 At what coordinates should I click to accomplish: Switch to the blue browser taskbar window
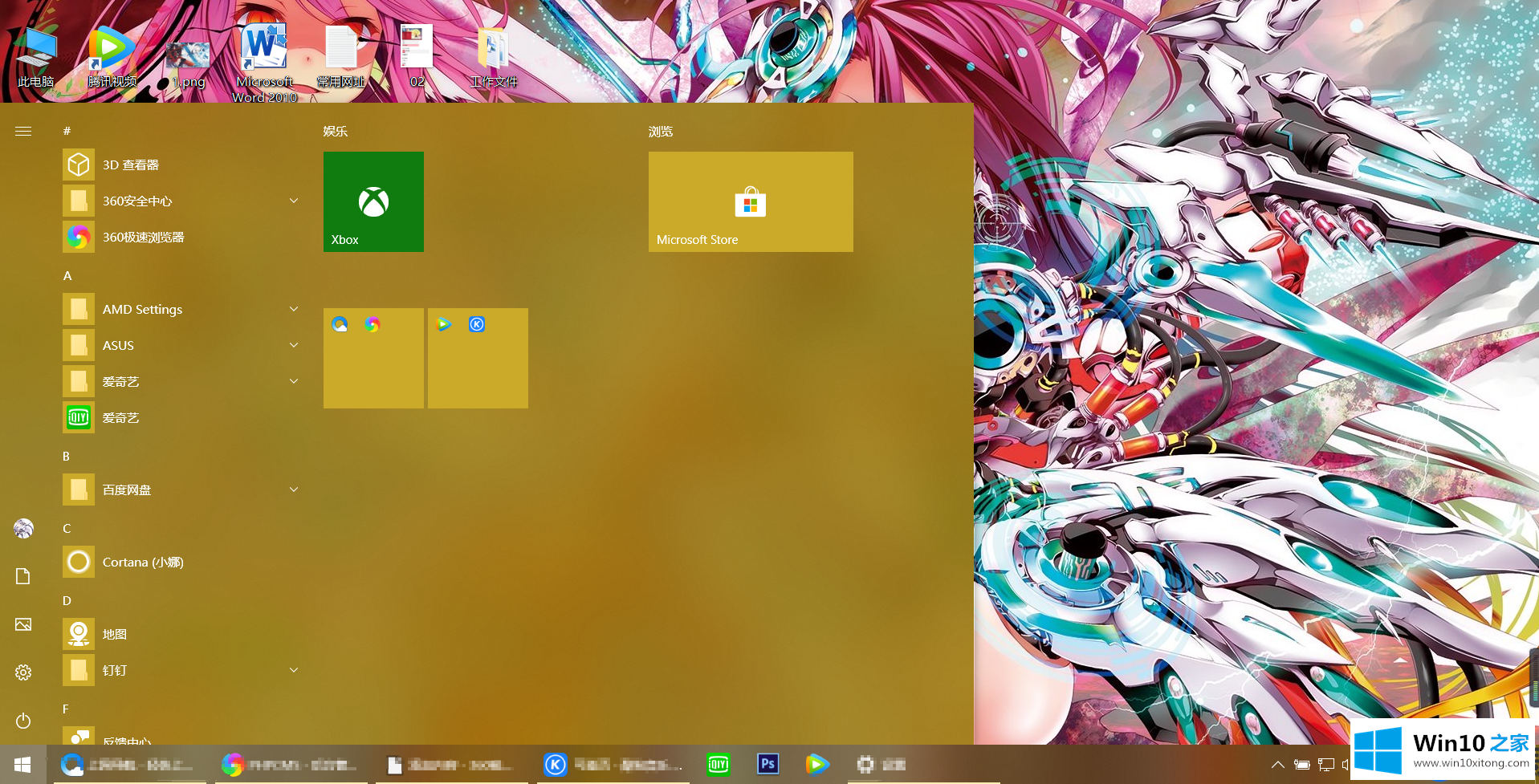128,765
